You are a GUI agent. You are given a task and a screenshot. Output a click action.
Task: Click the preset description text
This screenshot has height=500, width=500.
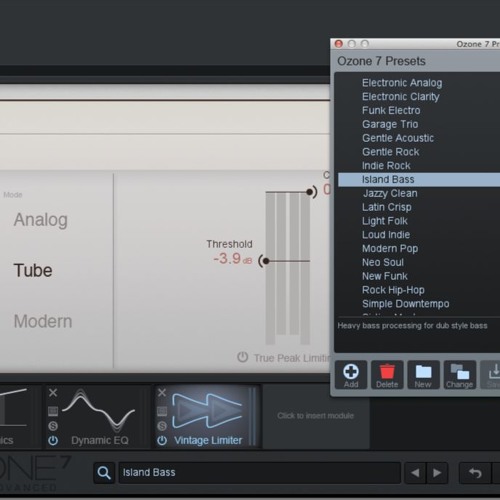(412, 326)
